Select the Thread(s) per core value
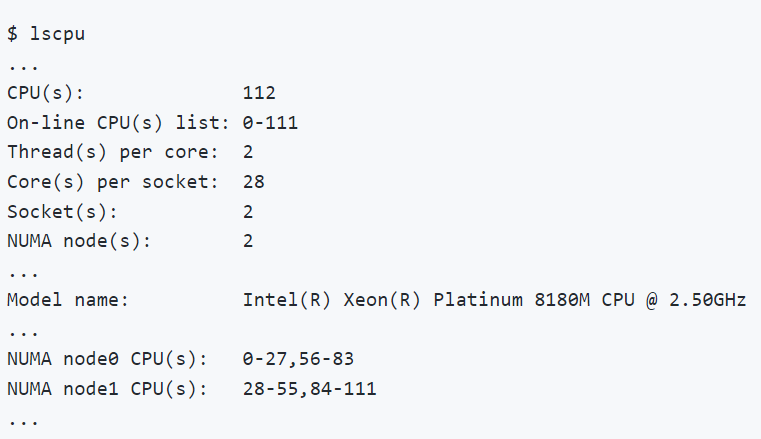This screenshot has height=439, width=761. 248,152
